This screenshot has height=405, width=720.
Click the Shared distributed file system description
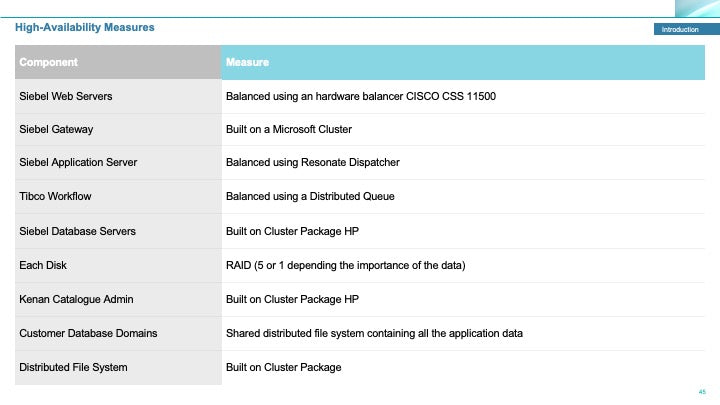pyautogui.click(x=374, y=333)
